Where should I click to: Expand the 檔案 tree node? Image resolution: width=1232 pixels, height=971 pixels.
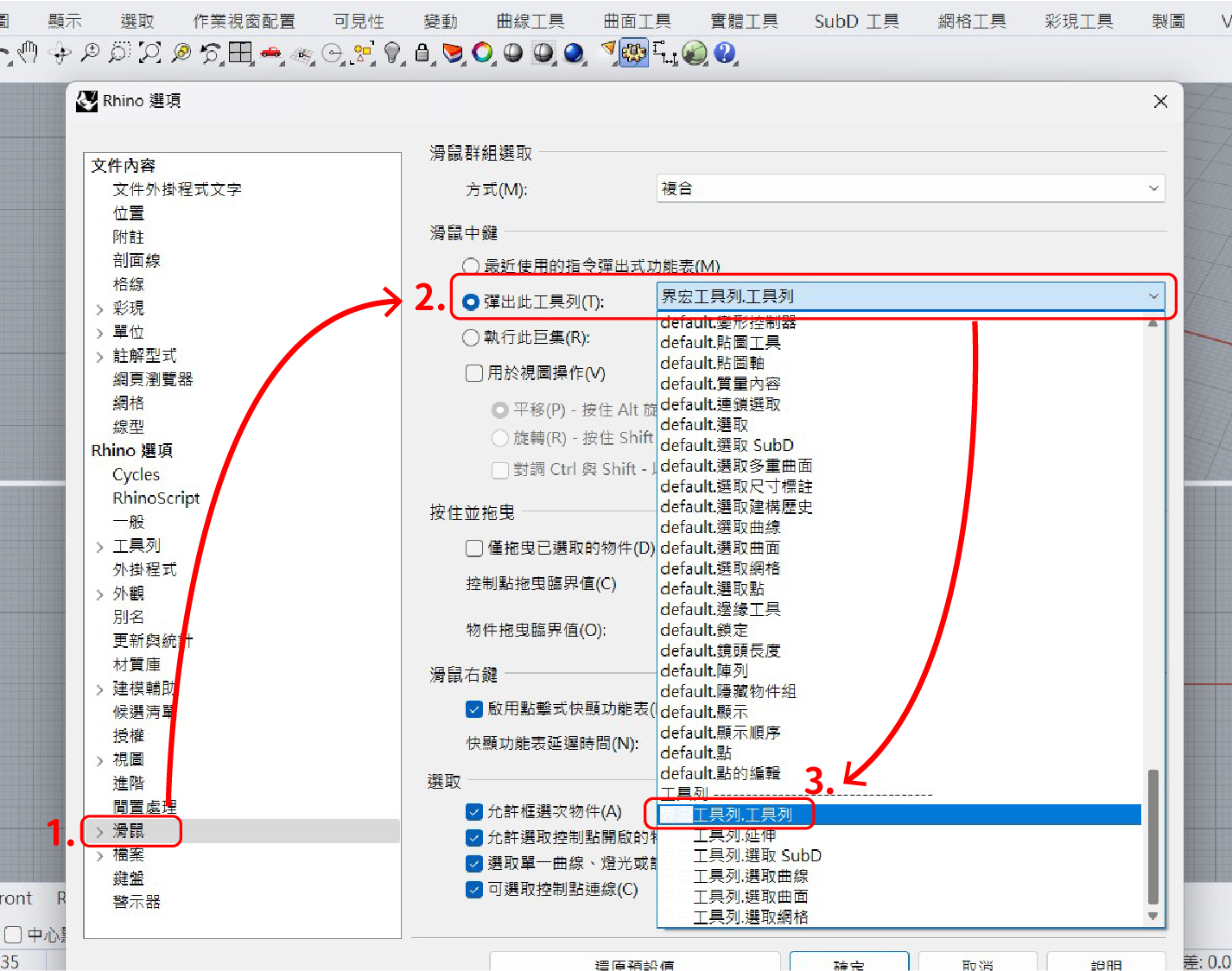point(99,855)
